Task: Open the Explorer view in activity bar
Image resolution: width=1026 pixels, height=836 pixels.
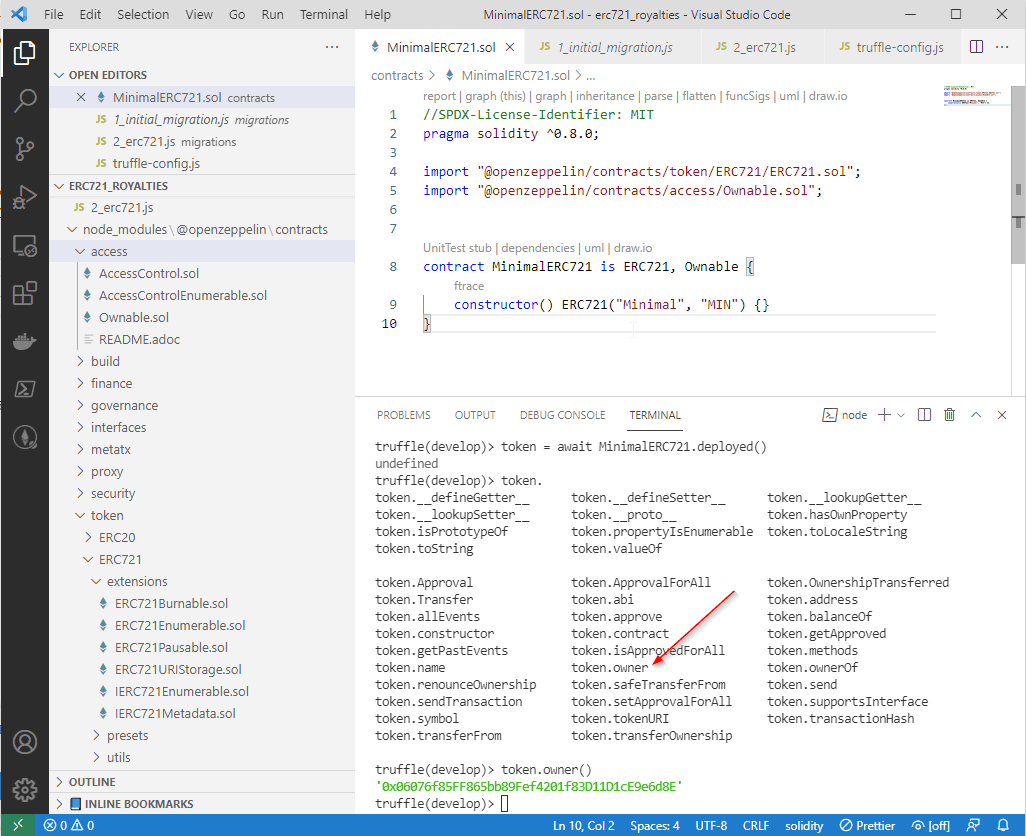Action: click(24, 53)
